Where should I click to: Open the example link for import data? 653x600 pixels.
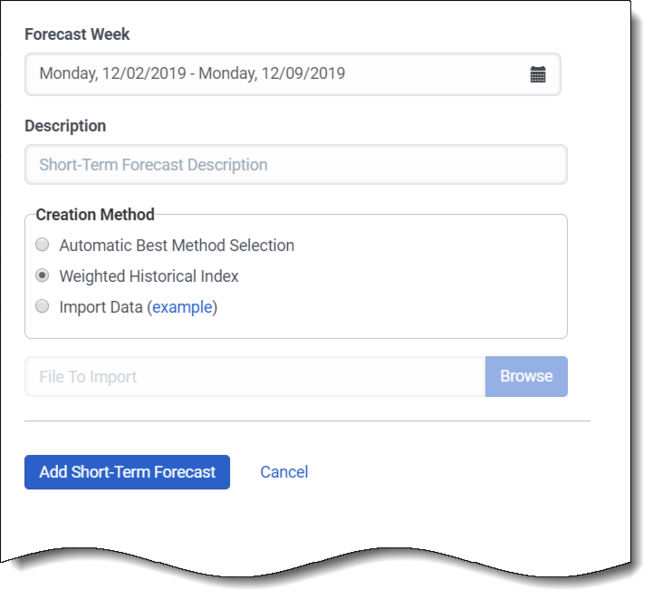[x=182, y=307]
